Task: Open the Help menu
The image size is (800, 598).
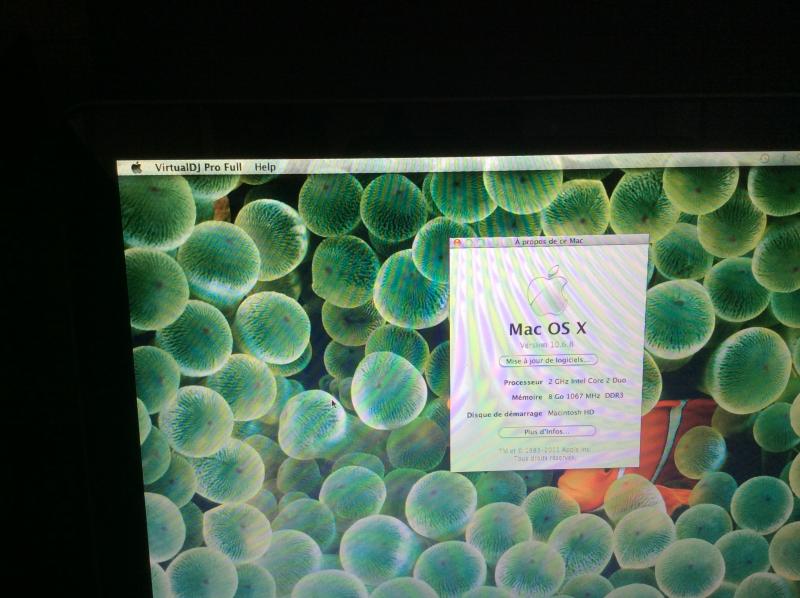Action: (265, 167)
